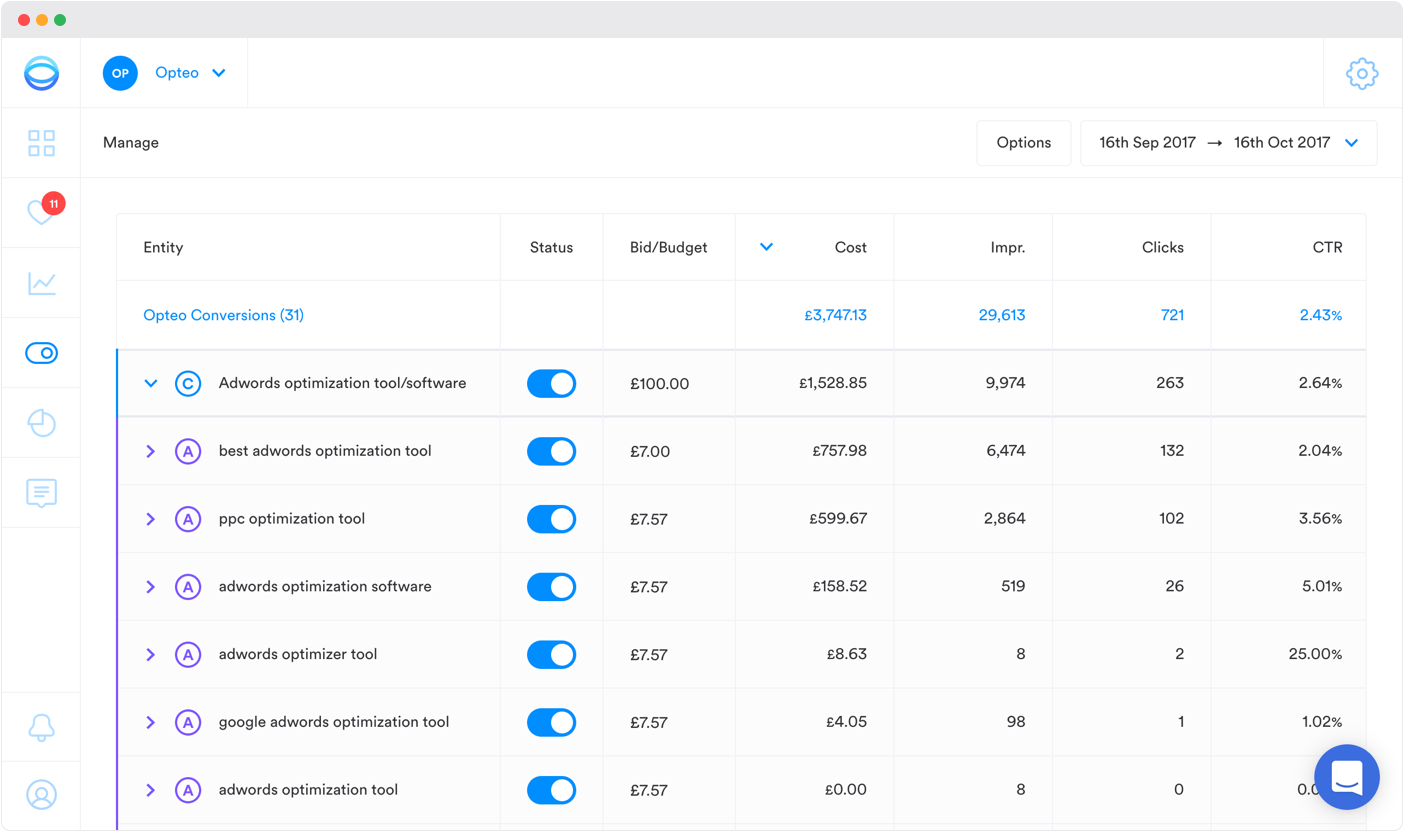The image size is (1404, 832).
Task: Click the text google adwords optimization tool
Action: click(334, 722)
